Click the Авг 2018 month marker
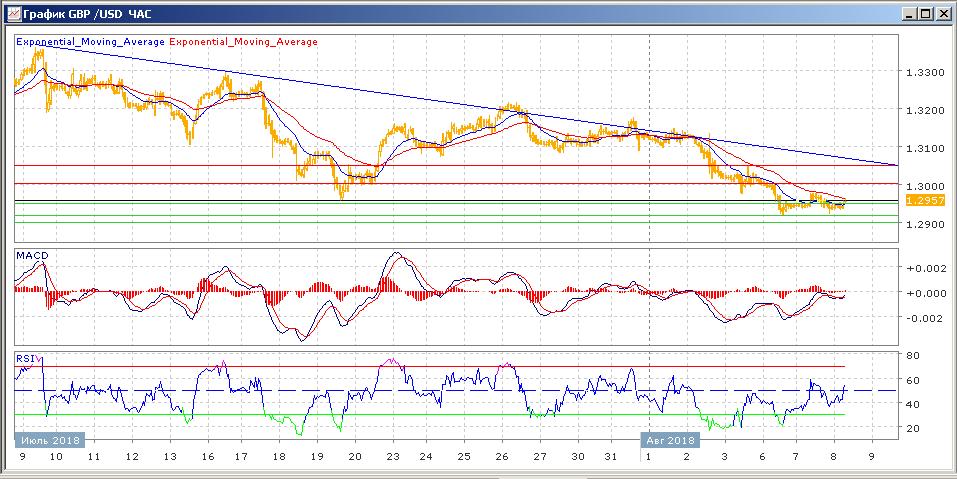This screenshot has width=957, height=479. 669,439
